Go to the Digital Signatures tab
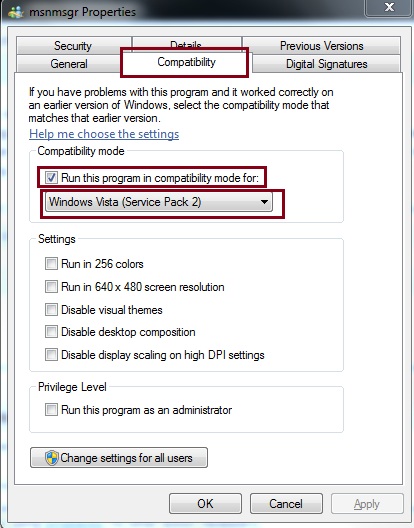Viewport: 414px width, 528px height. click(x=326, y=64)
